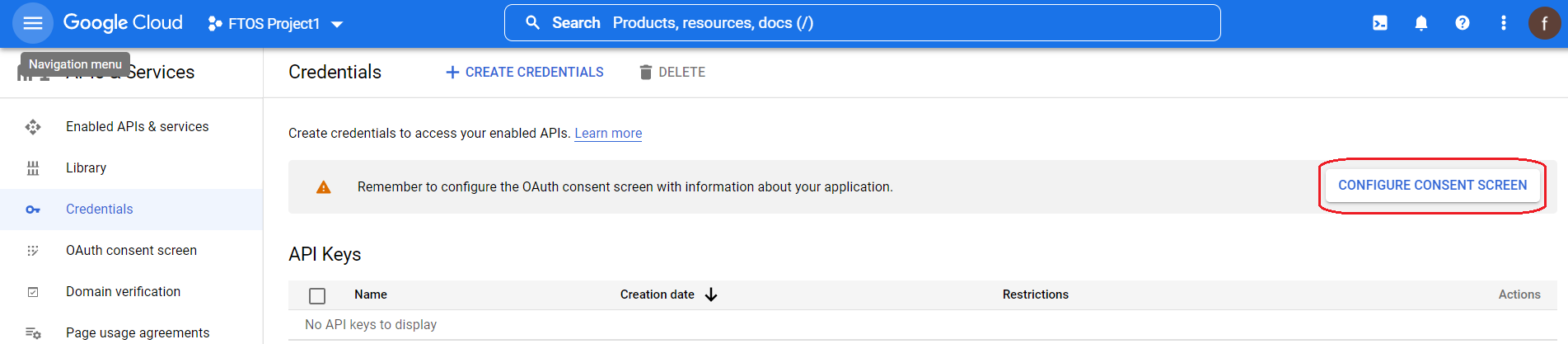Open the help question mark menu

click(x=1463, y=23)
